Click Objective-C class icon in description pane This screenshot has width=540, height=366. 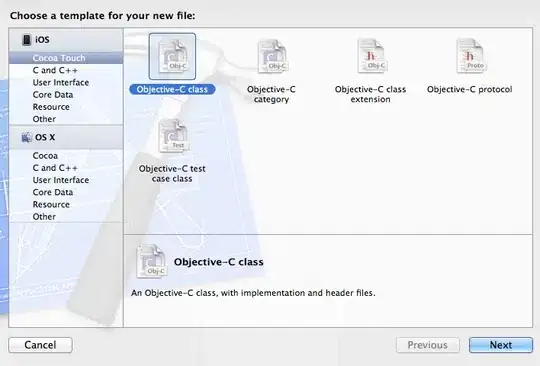[x=152, y=261]
